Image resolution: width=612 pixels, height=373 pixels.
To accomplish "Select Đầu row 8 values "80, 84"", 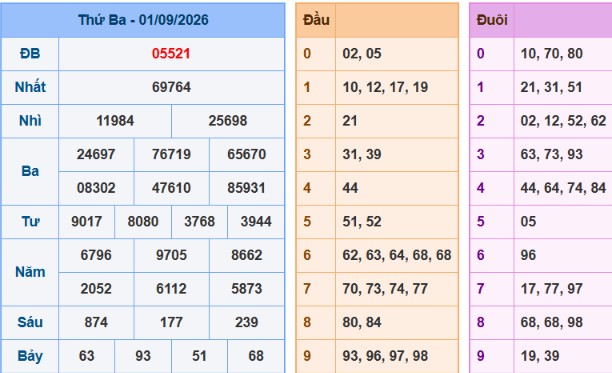I will [x=362, y=322].
